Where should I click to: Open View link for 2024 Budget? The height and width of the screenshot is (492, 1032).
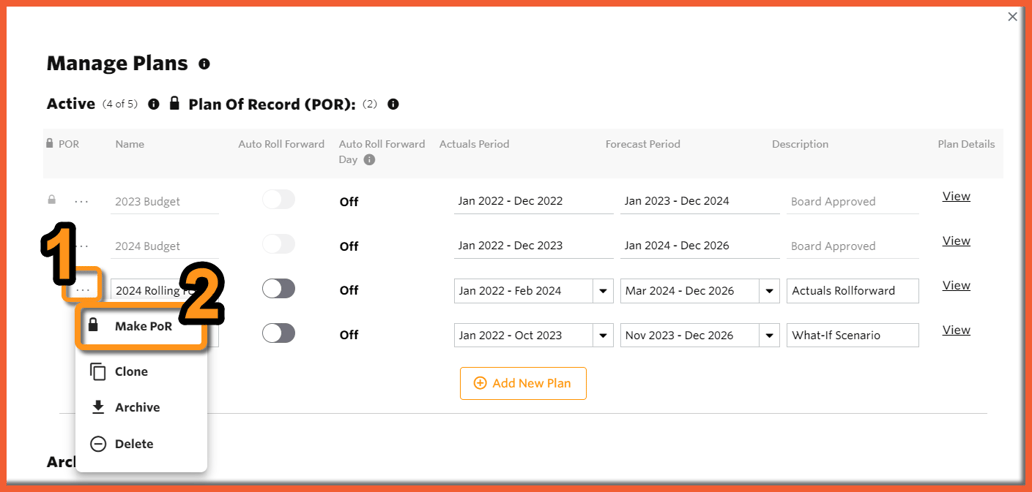(956, 241)
